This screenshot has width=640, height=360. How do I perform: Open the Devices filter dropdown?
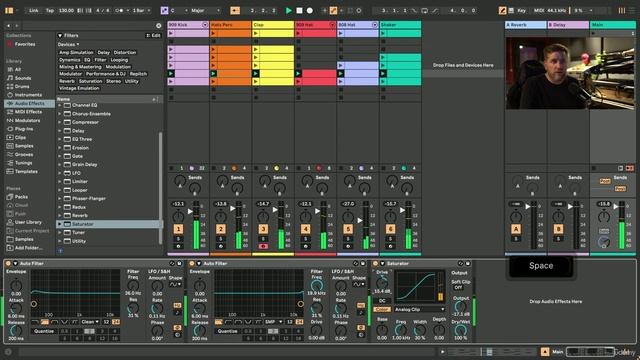[69, 44]
